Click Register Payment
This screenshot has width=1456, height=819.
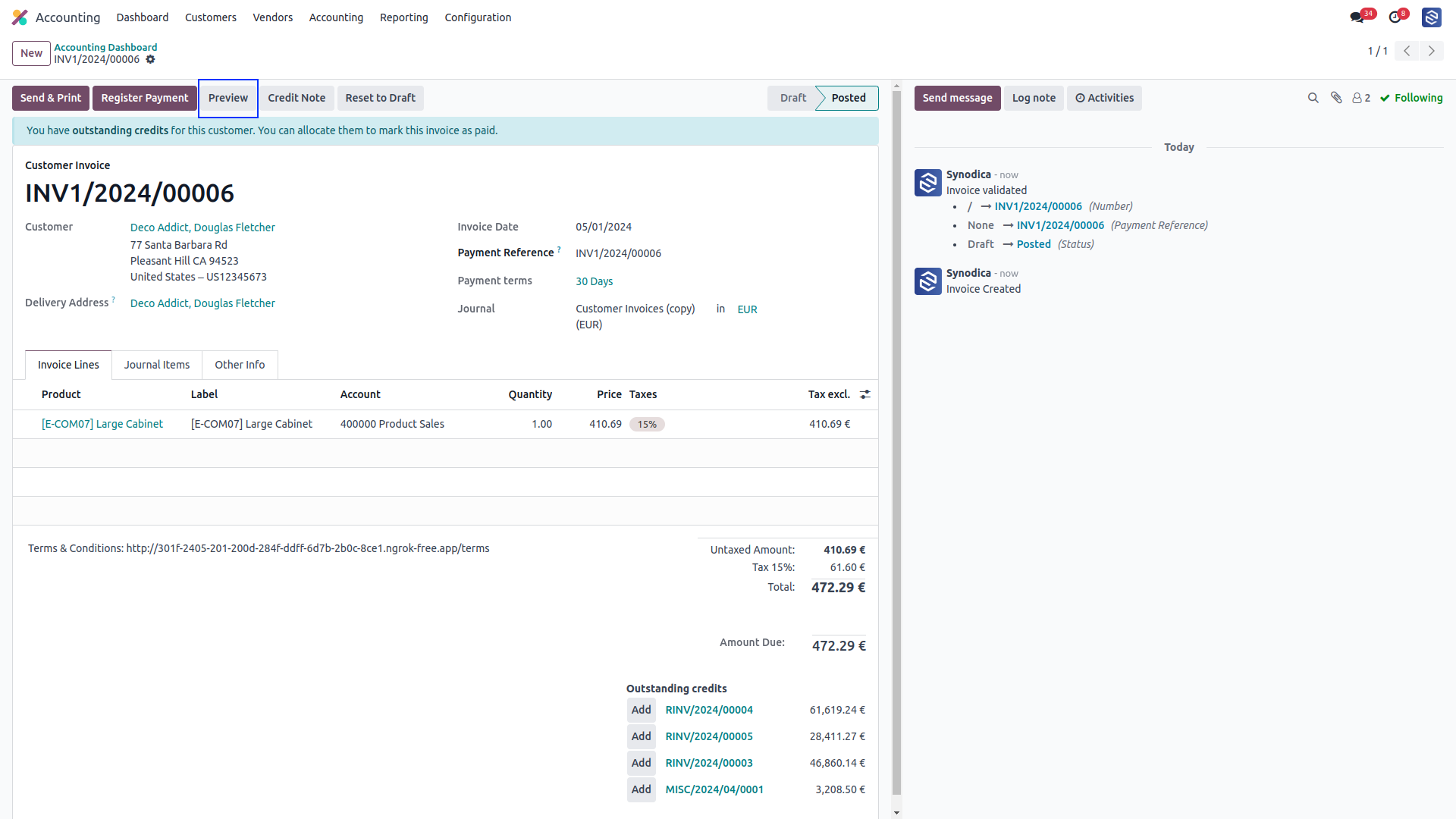coord(145,98)
